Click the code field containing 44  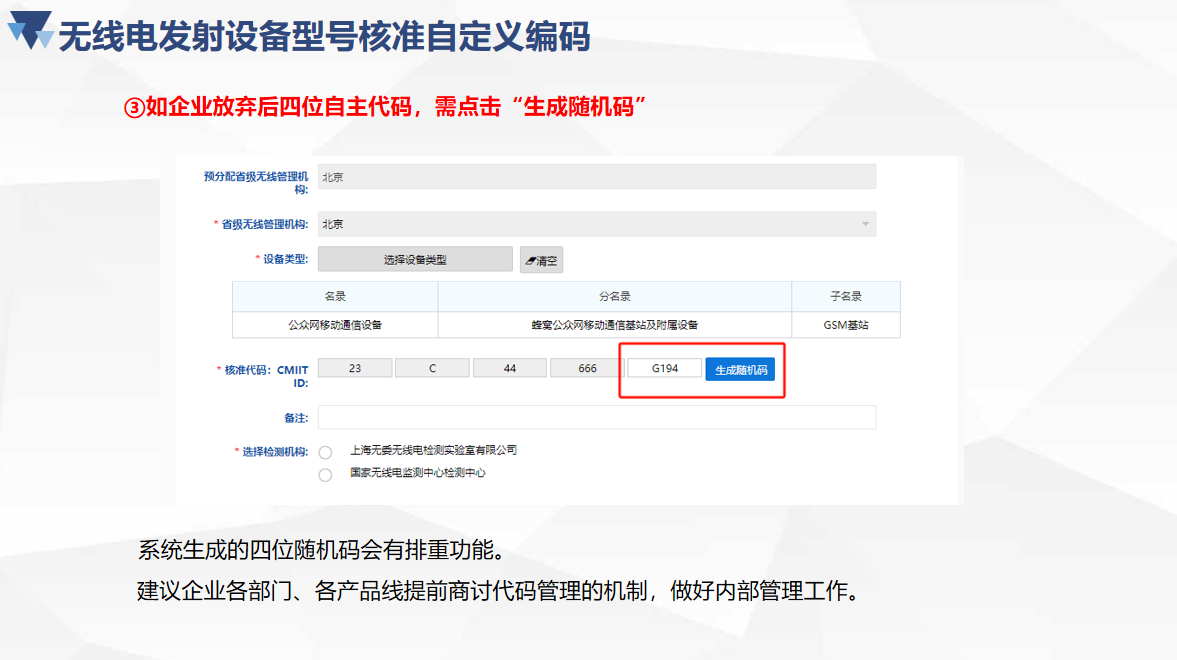510,368
